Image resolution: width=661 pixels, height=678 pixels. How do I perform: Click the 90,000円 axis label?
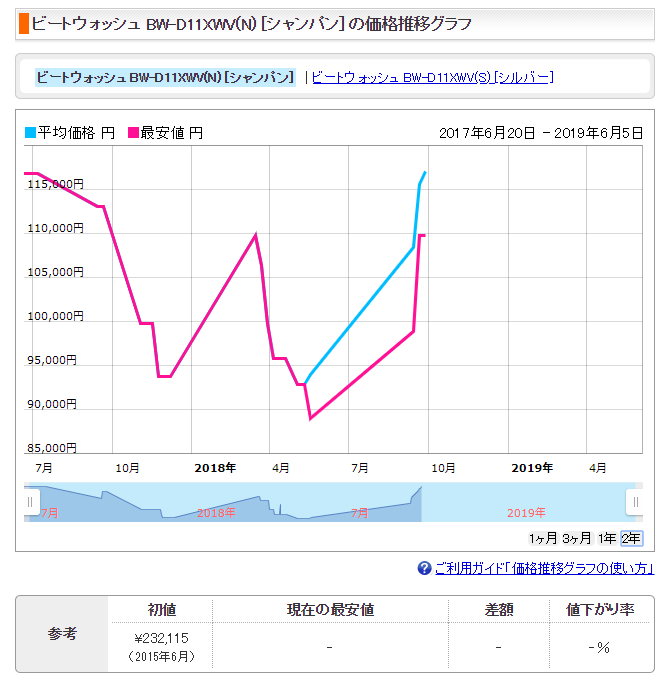pyautogui.click(x=52, y=404)
